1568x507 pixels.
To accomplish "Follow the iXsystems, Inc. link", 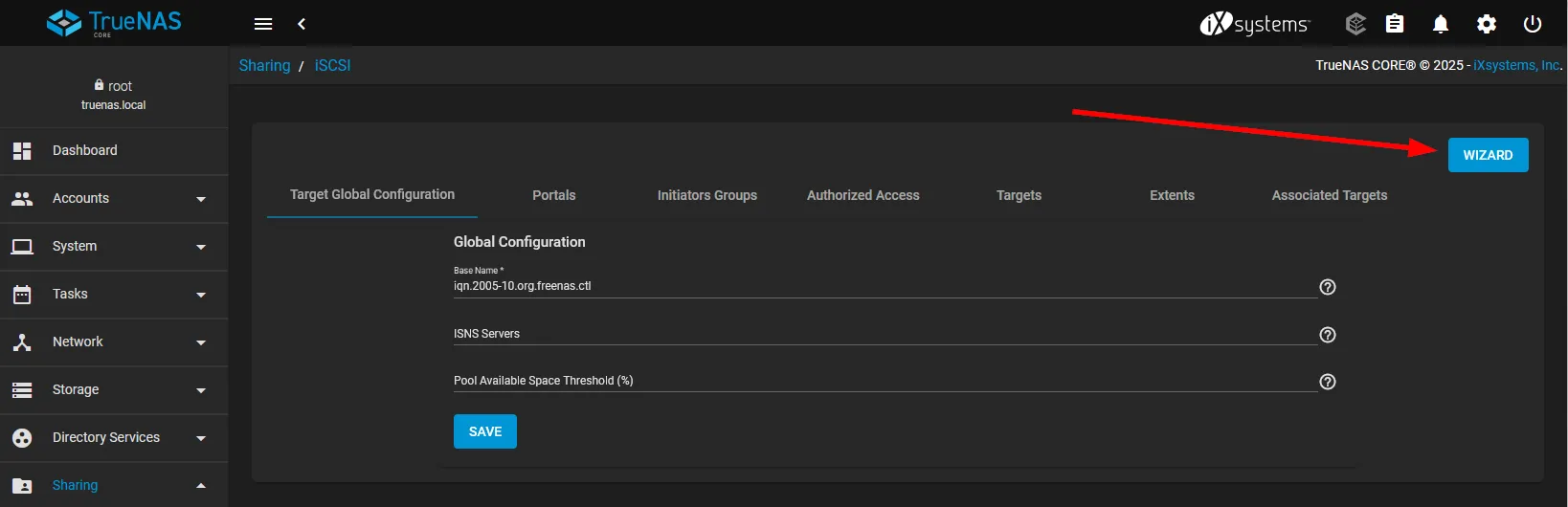I will pos(1516,65).
